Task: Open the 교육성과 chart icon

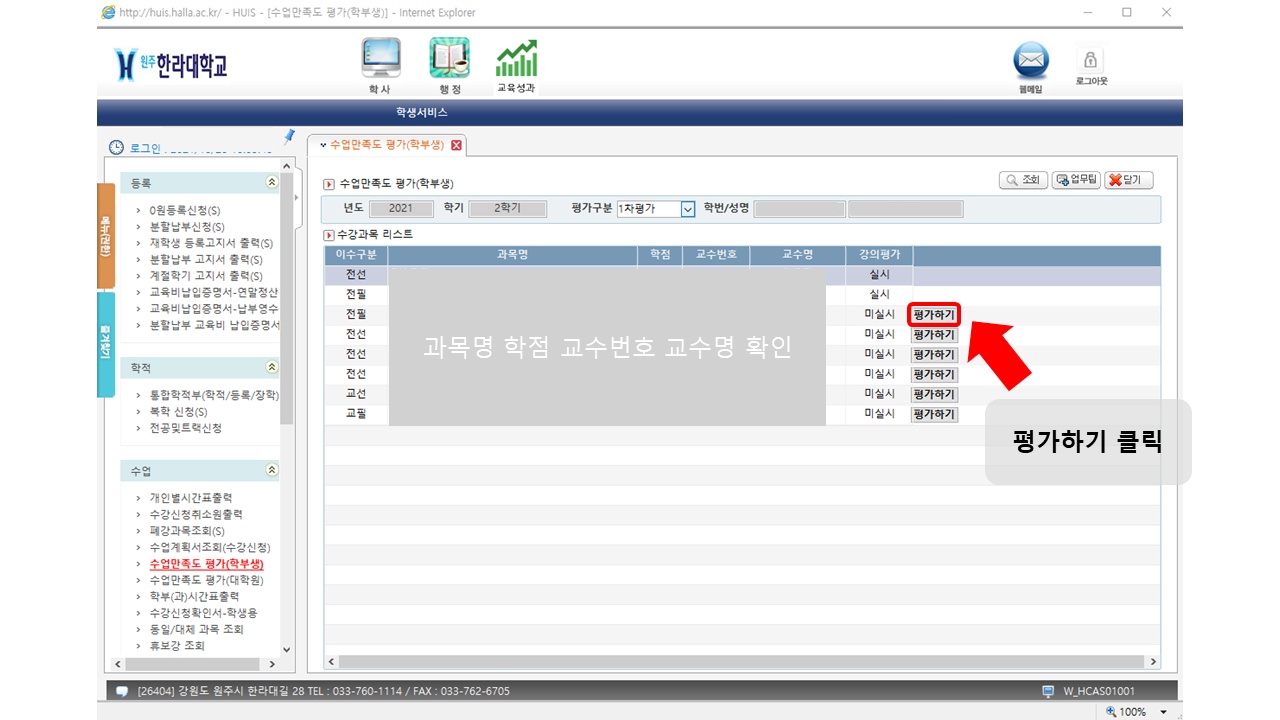Action: [516, 59]
